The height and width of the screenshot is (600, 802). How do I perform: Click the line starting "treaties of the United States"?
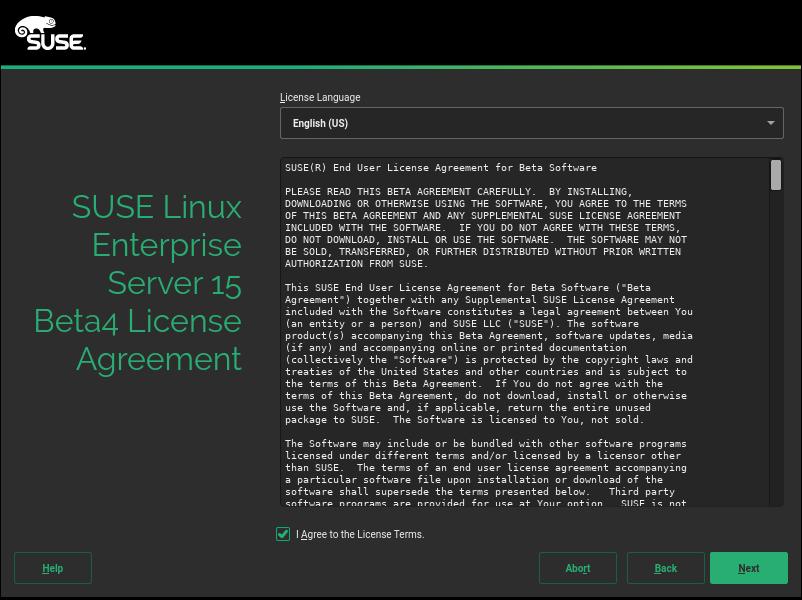pyautogui.click(x=485, y=372)
